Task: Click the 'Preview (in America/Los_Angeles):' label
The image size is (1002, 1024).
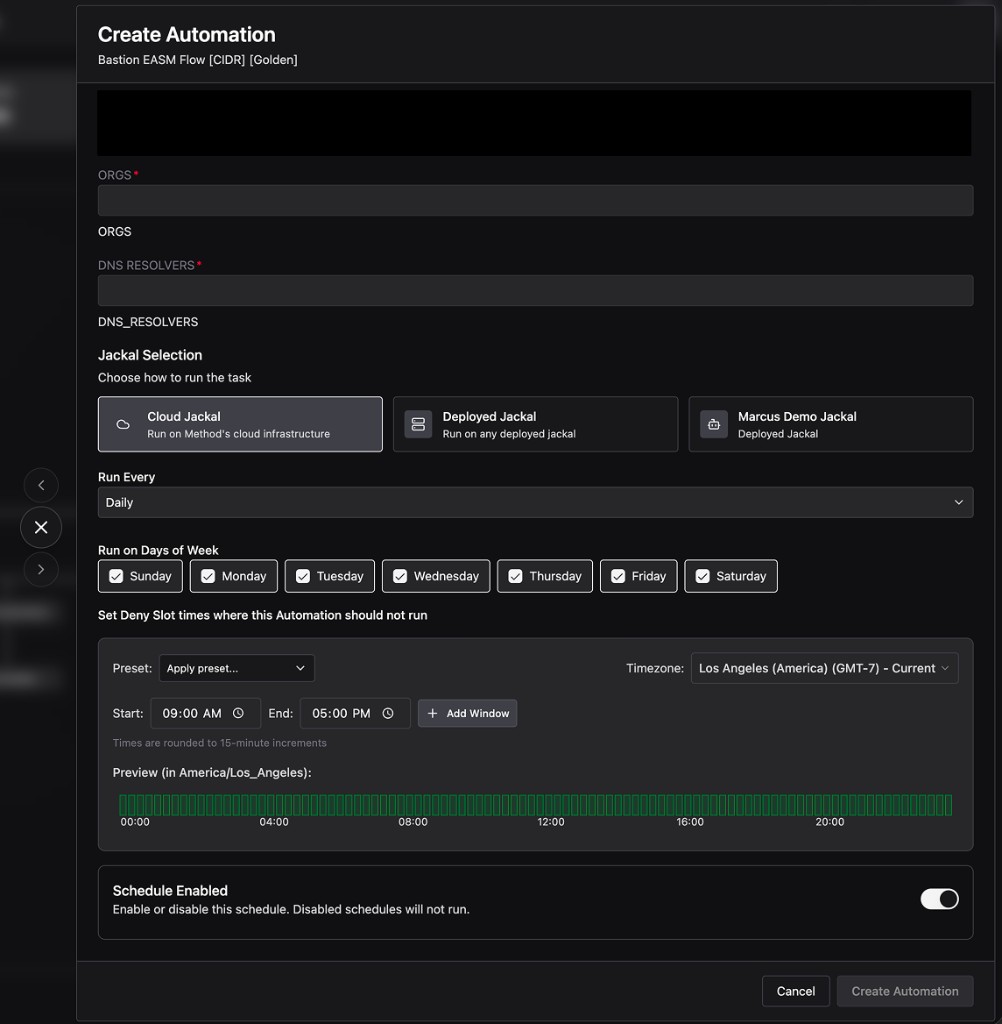Action: pos(212,773)
